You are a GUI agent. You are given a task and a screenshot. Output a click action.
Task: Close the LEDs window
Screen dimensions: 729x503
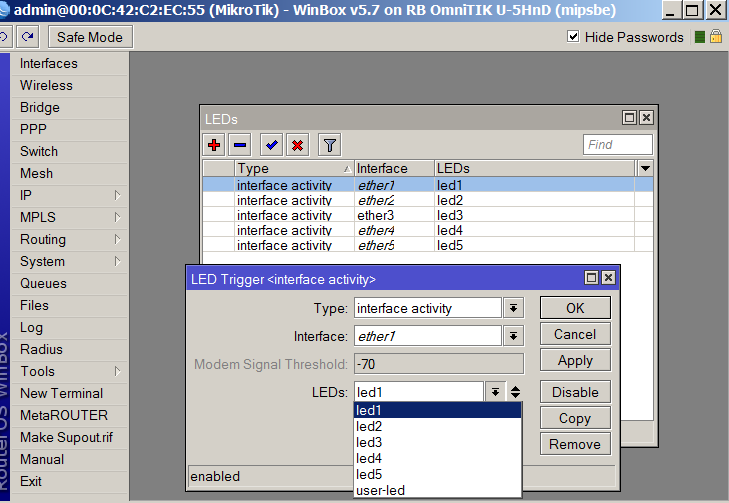pos(646,118)
